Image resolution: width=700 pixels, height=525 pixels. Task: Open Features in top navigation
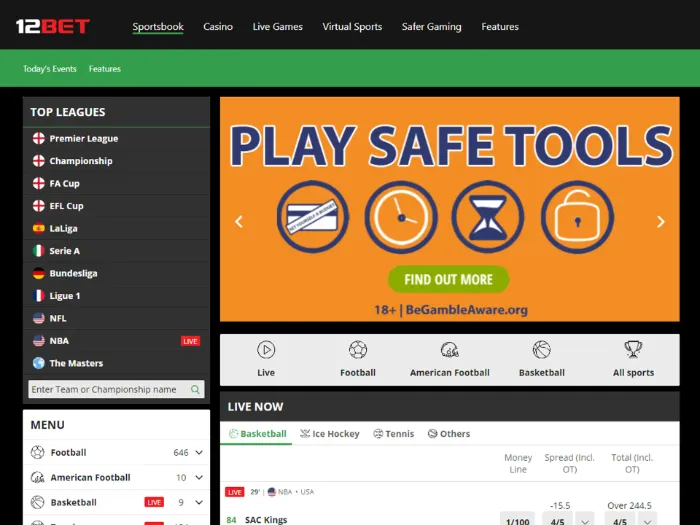[x=500, y=26]
